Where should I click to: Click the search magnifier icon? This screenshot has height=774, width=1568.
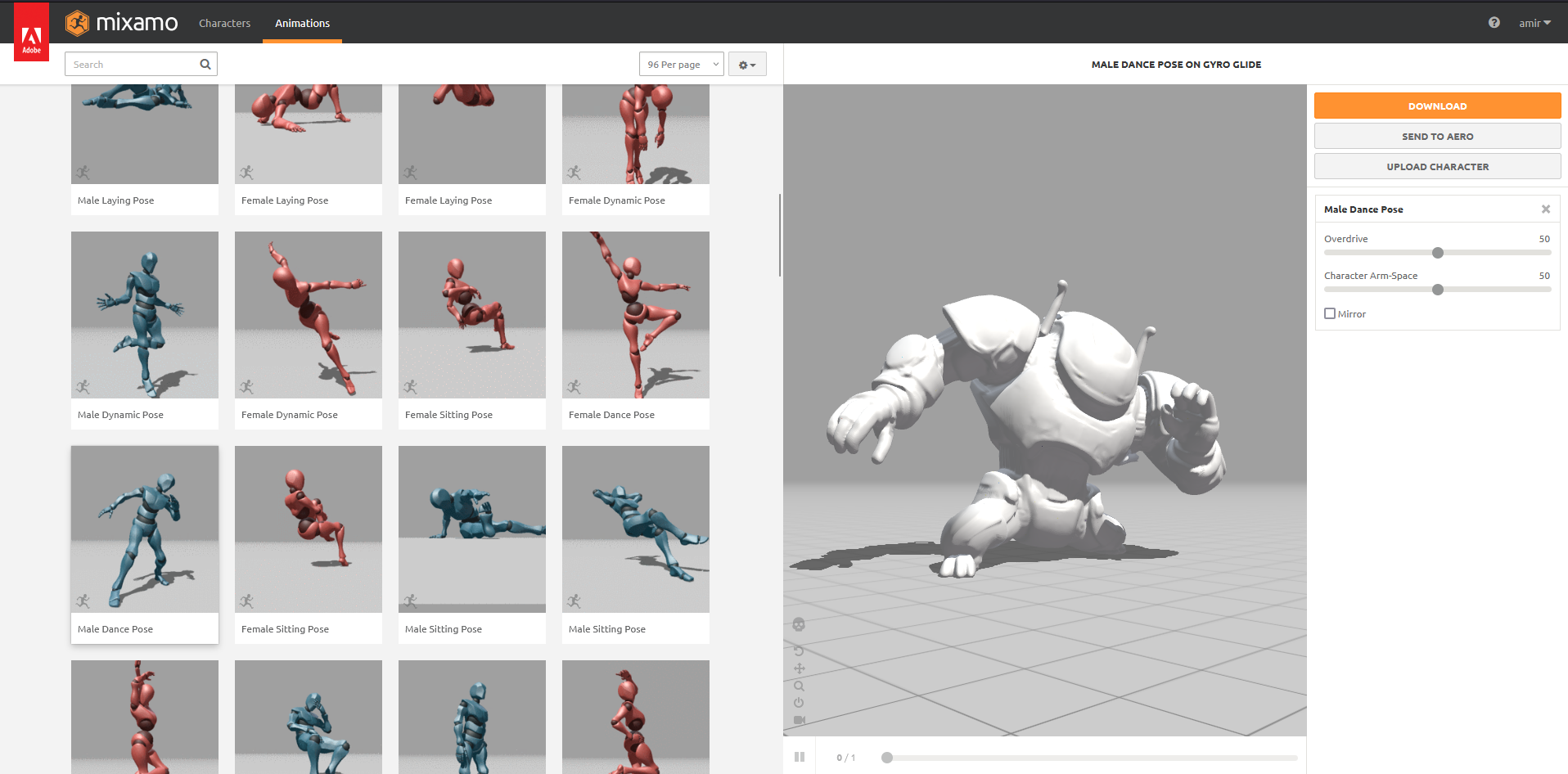pos(205,64)
